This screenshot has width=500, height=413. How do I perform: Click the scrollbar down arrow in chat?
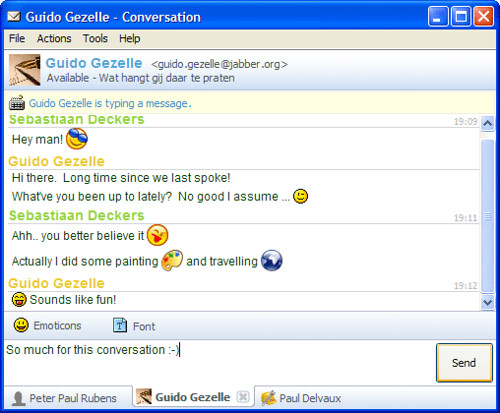(x=488, y=302)
